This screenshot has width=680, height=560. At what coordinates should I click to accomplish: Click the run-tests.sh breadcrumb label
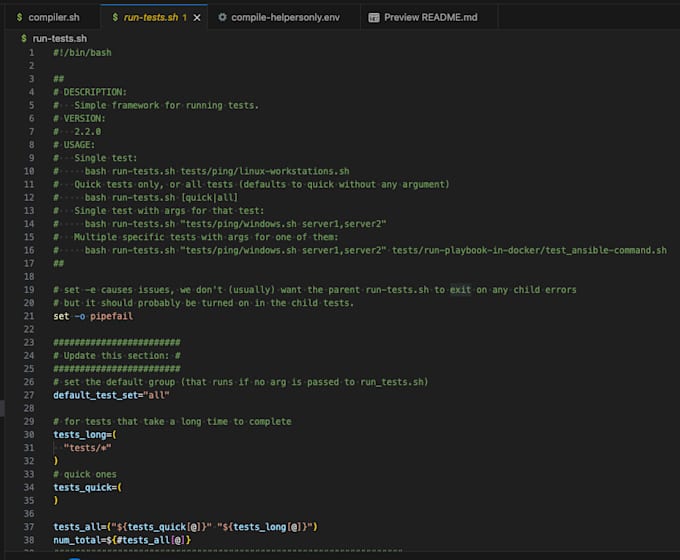click(60, 39)
